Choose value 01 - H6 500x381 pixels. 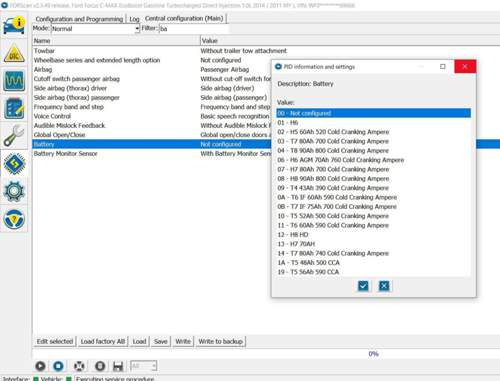click(373, 122)
